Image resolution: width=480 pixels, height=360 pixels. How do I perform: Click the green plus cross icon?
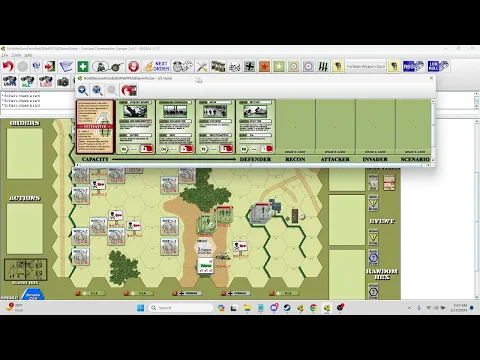pos(83,66)
